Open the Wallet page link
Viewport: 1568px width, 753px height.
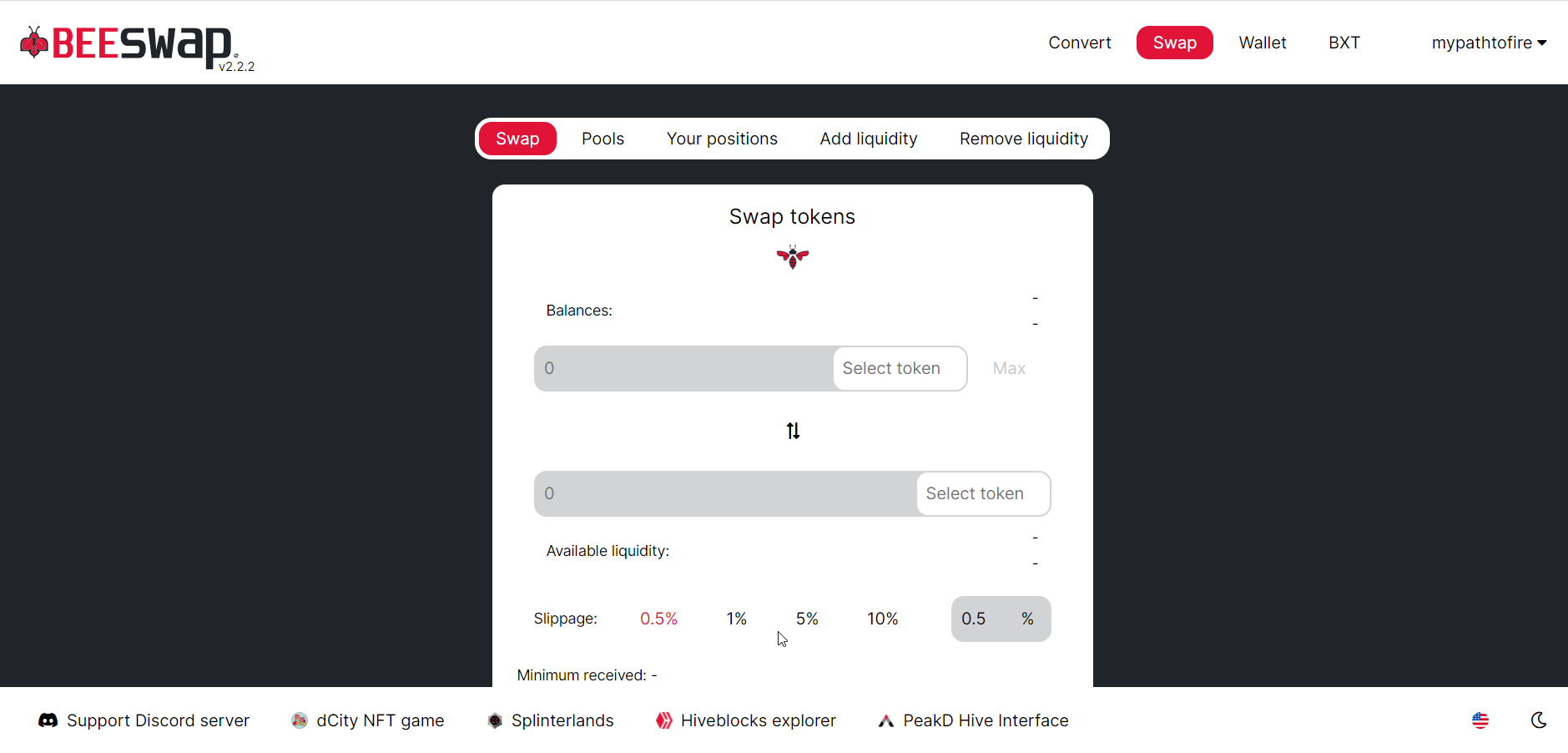(1263, 43)
